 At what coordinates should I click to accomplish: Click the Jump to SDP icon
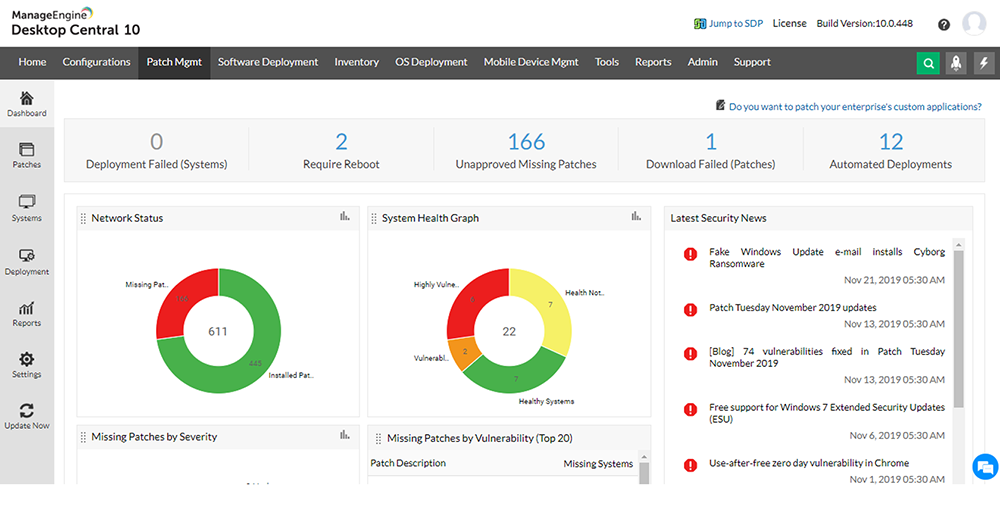(700, 24)
